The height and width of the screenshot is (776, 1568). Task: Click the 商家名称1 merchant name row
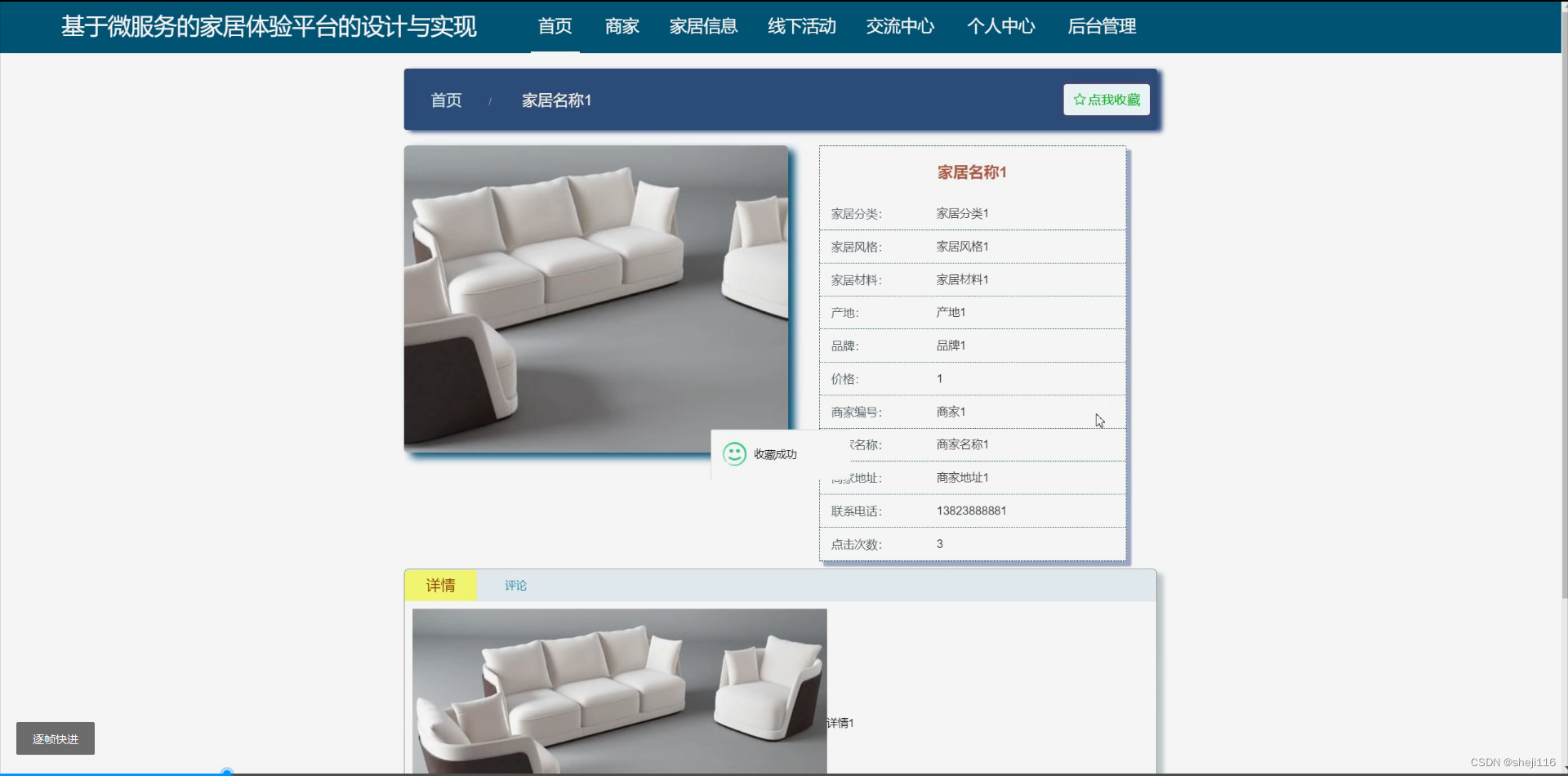coord(963,444)
